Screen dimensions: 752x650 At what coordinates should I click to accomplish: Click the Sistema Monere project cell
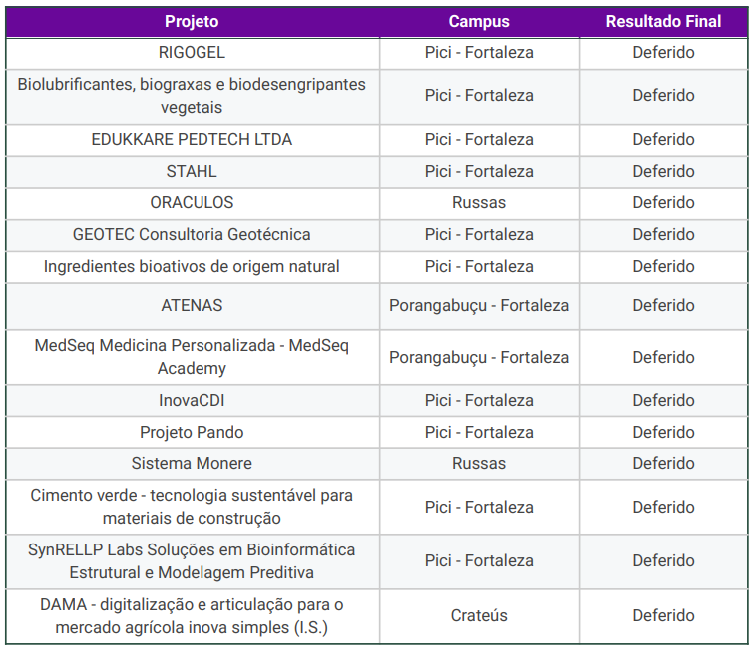[191, 463]
